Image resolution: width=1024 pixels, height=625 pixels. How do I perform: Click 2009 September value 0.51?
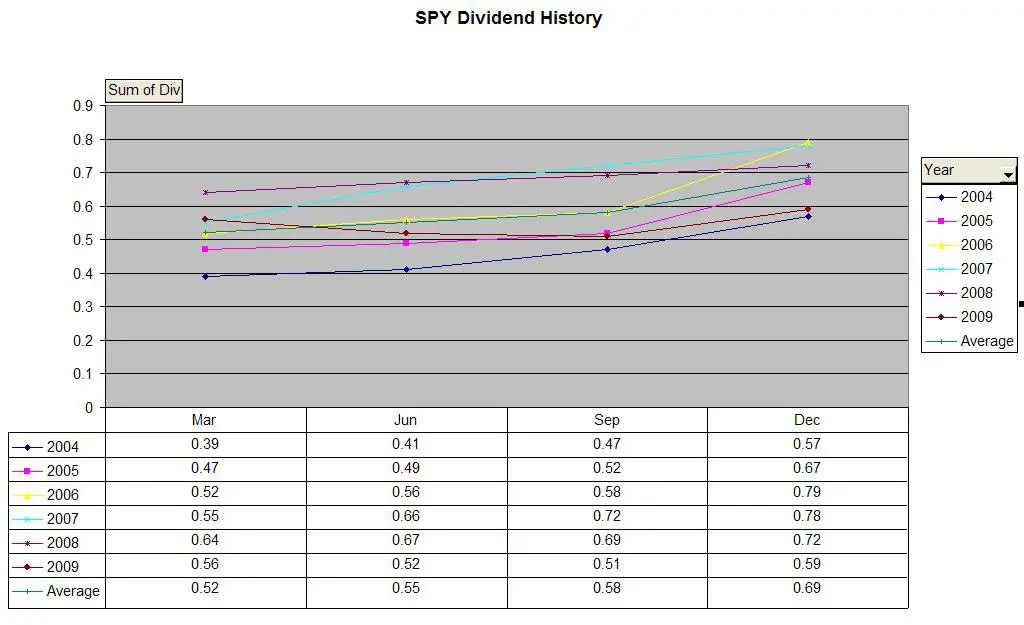click(607, 564)
